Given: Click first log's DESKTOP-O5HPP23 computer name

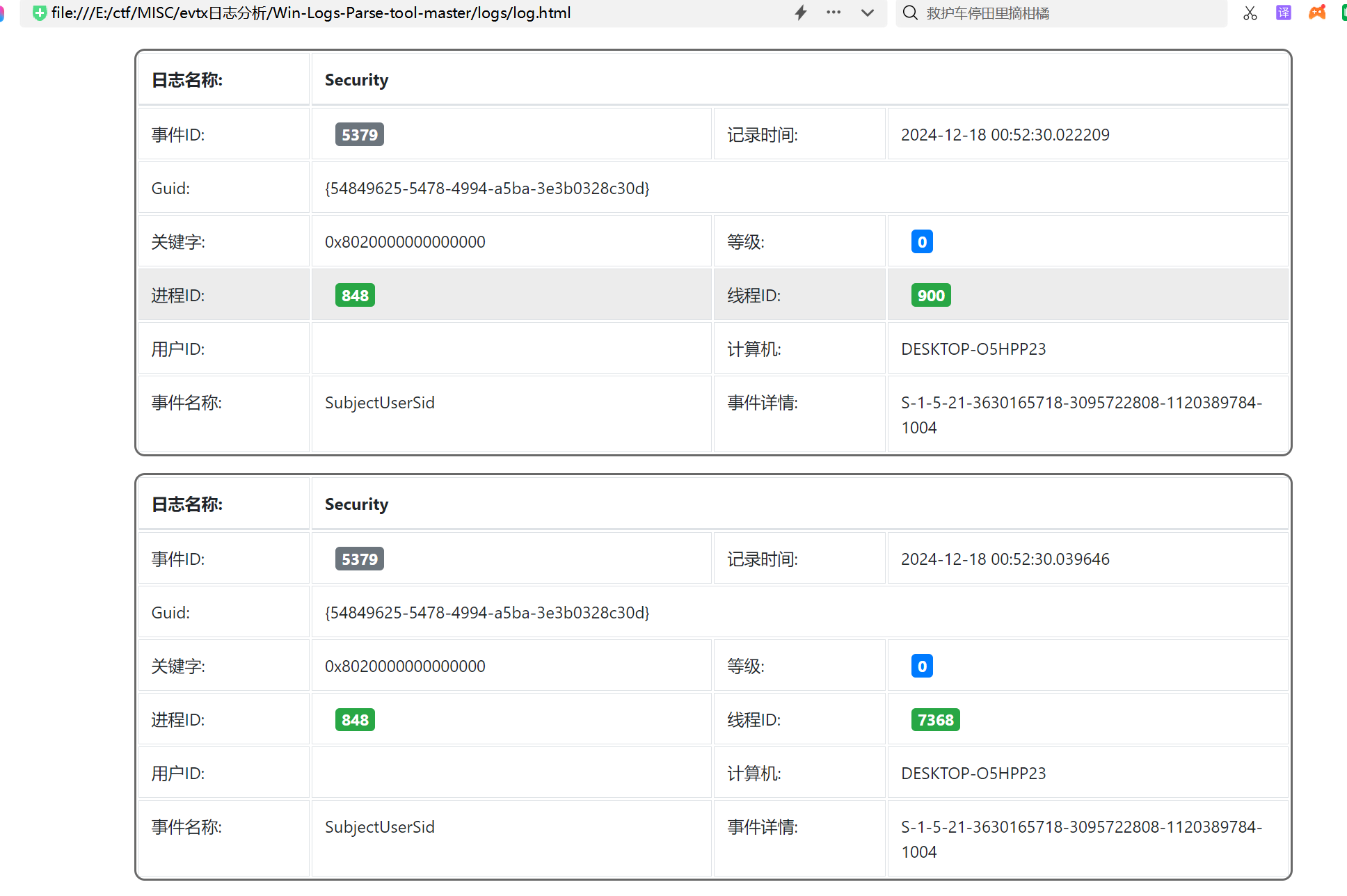Looking at the screenshot, I should coord(973,349).
